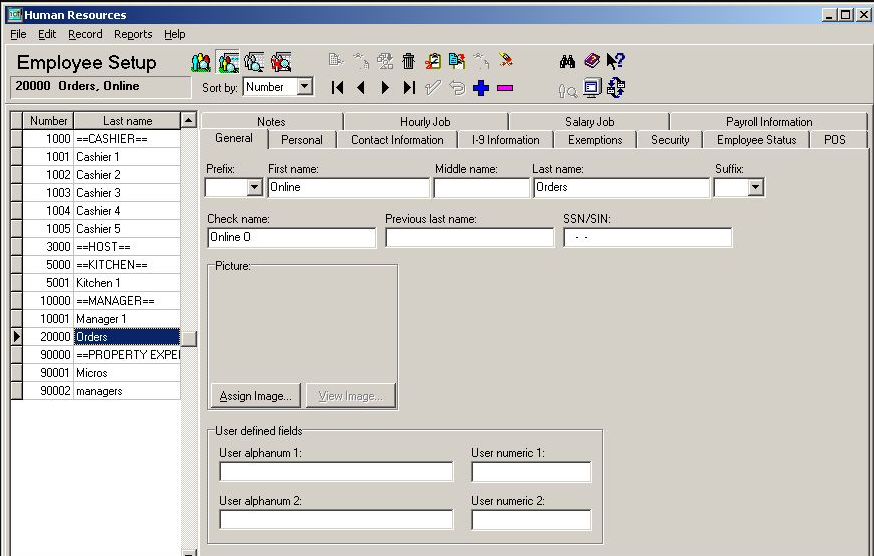Screen dimensions: 874x556
Task: Click the first employee filter icon with colored people
Action: point(201,62)
